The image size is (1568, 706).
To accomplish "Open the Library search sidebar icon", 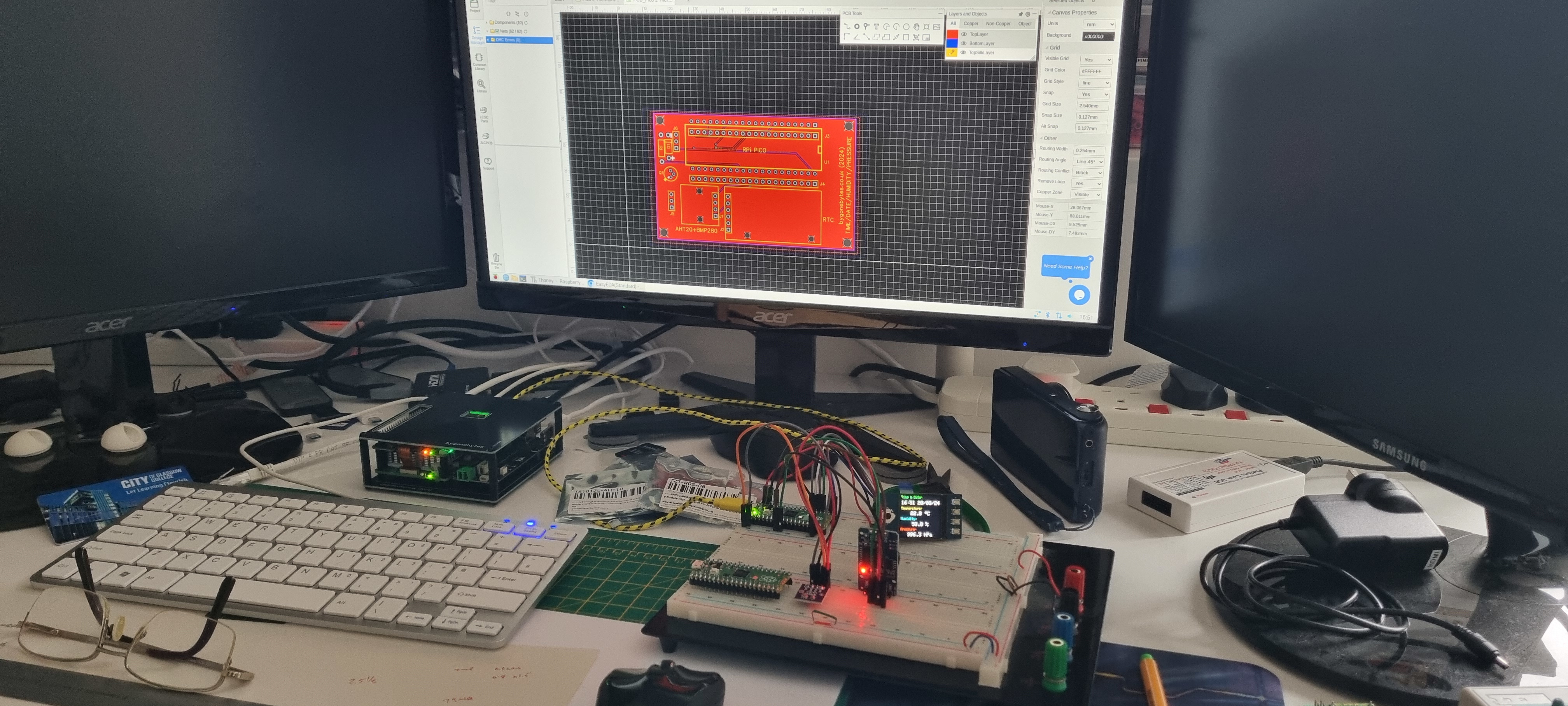I will pos(481,85).
